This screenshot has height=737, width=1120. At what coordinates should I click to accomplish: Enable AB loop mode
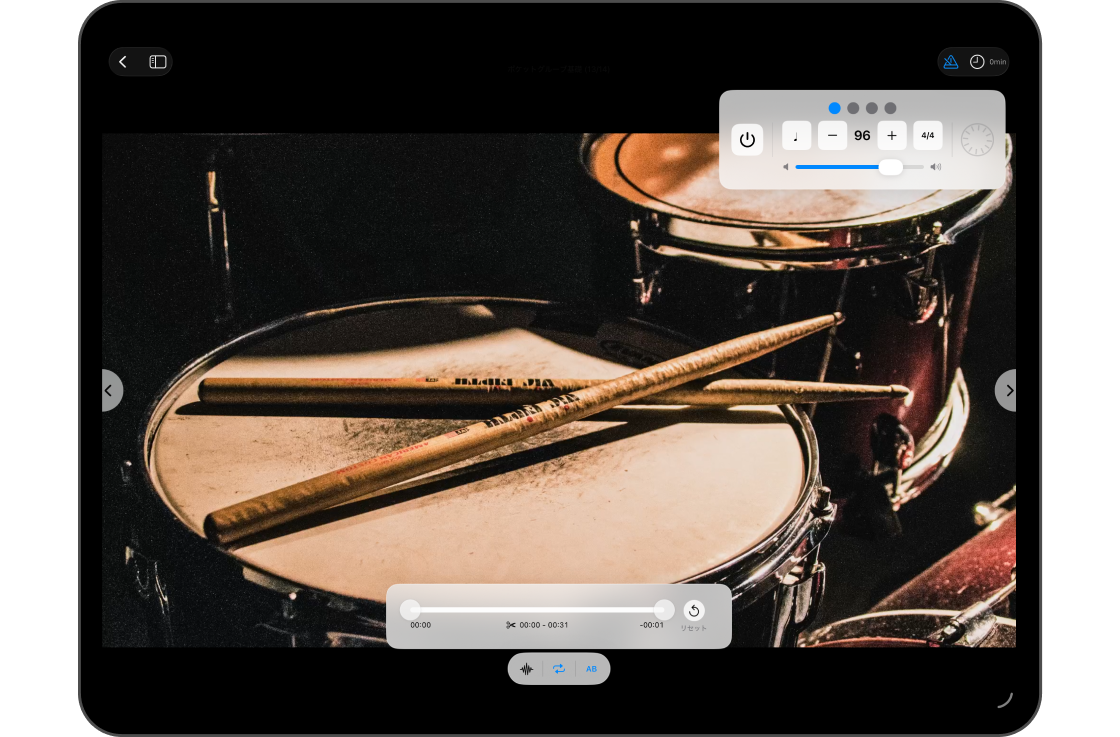pos(591,668)
